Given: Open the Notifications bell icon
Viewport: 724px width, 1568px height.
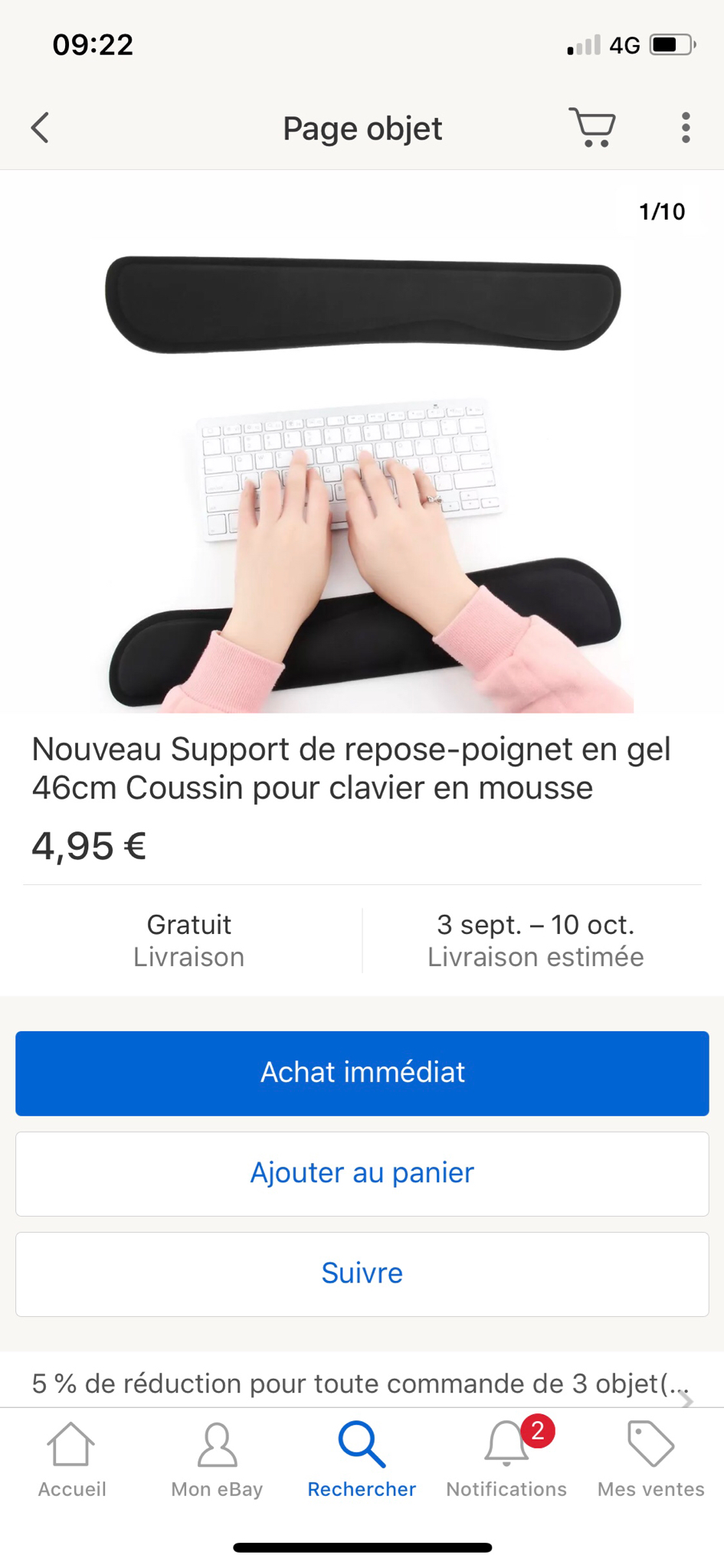Looking at the screenshot, I should click(506, 1444).
